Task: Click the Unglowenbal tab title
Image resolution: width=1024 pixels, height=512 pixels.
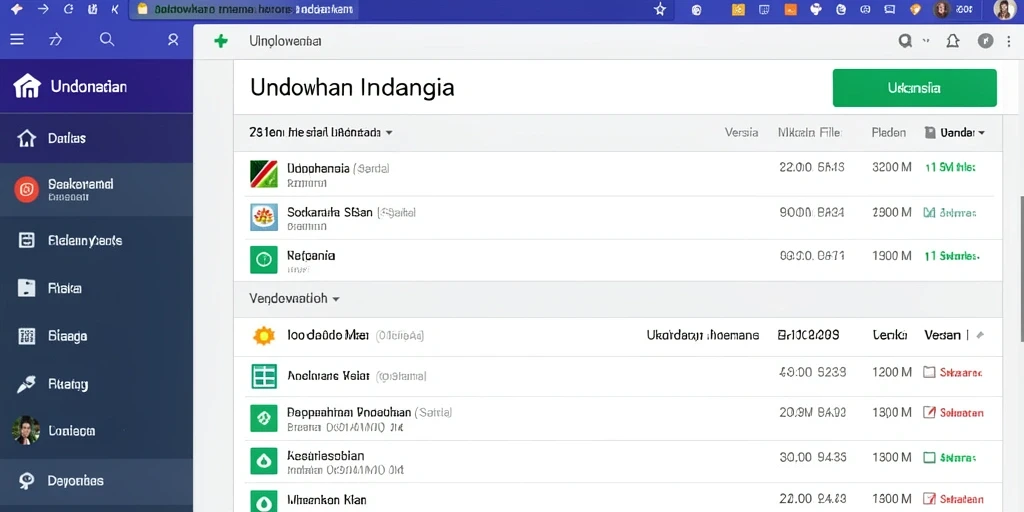Action: coord(285,41)
